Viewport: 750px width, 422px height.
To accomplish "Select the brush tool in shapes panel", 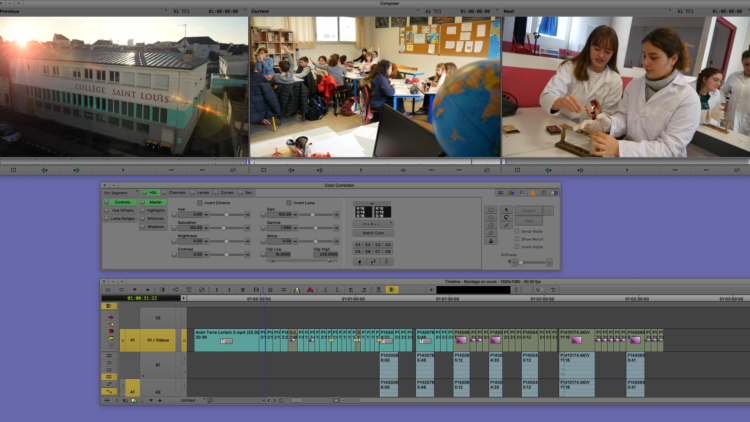I will 506,225.
